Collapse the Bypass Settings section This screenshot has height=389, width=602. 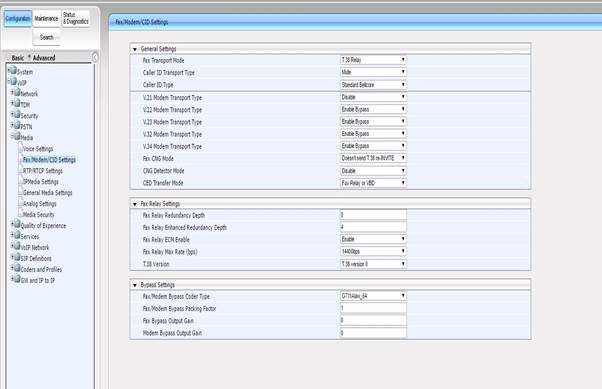pos(135,285)
